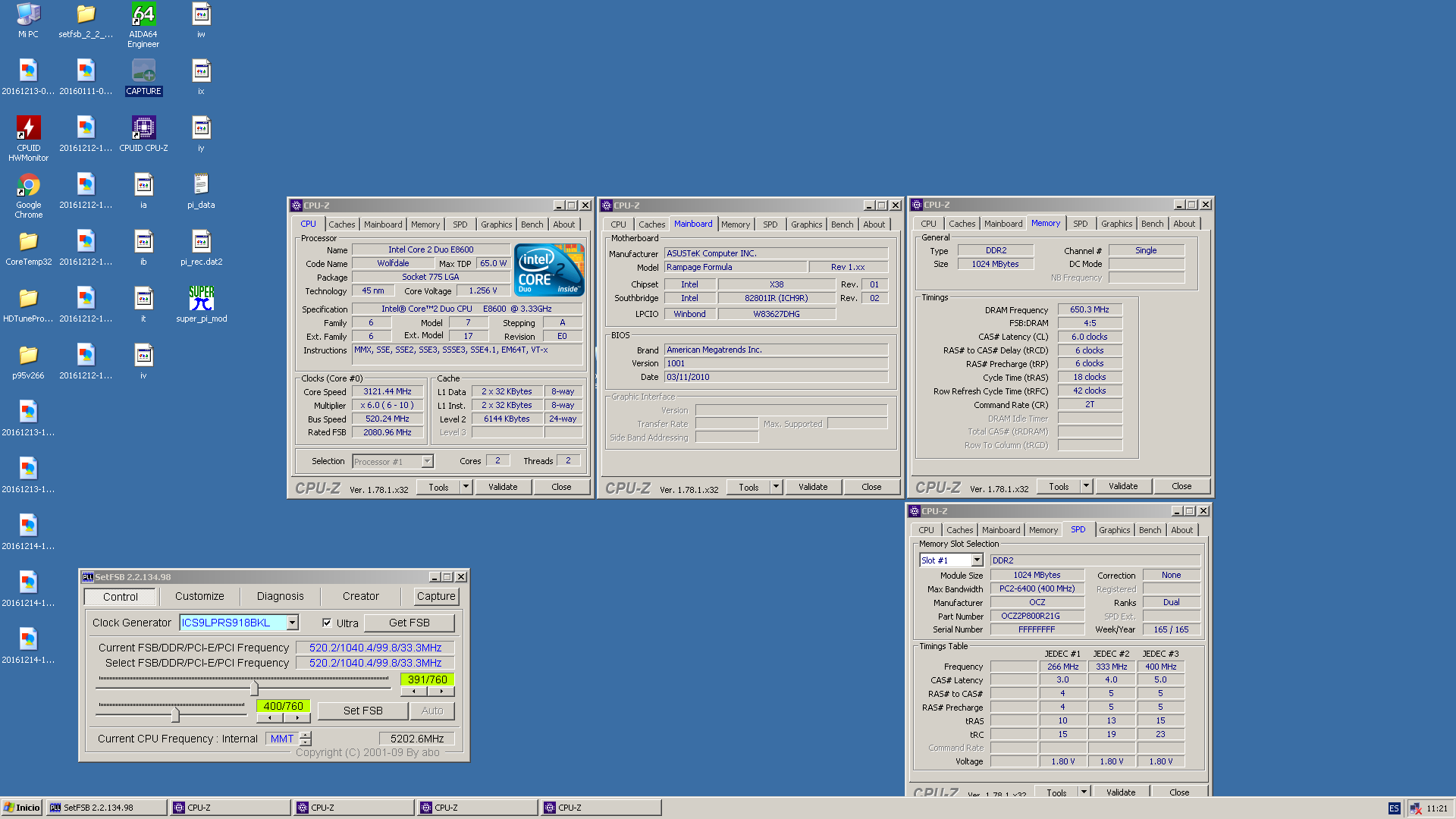Viewport: 1456px width, 819px height.
Task: Click the 11:21 clock in system tray
Action: 1436,808
